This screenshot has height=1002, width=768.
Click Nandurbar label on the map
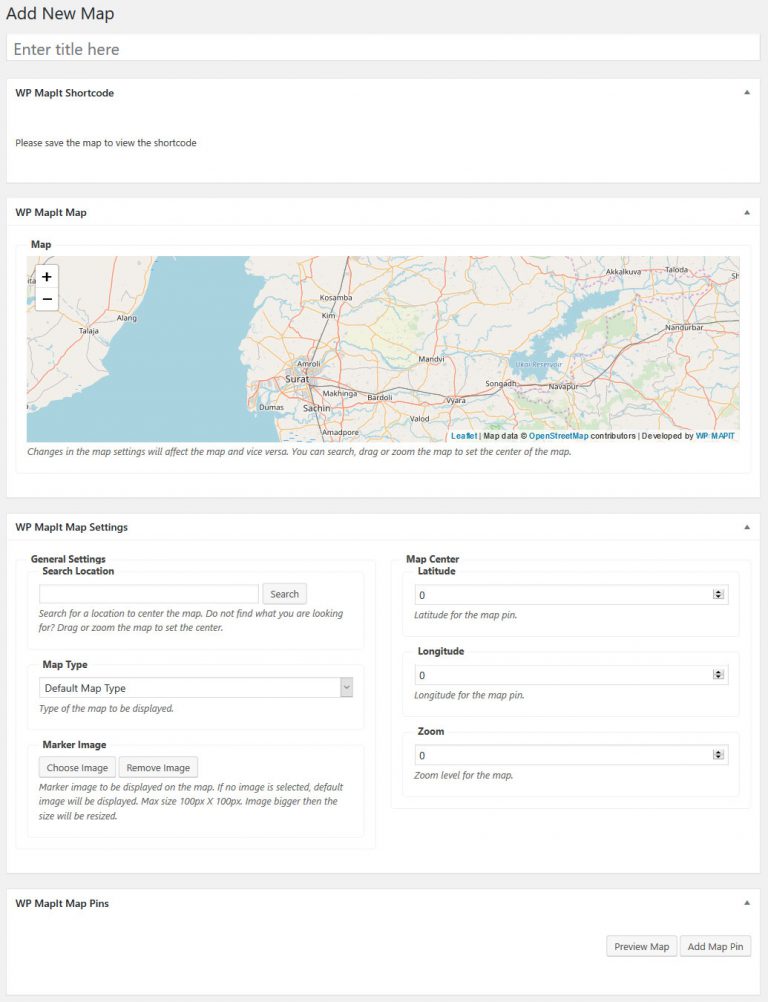(684, 327)
